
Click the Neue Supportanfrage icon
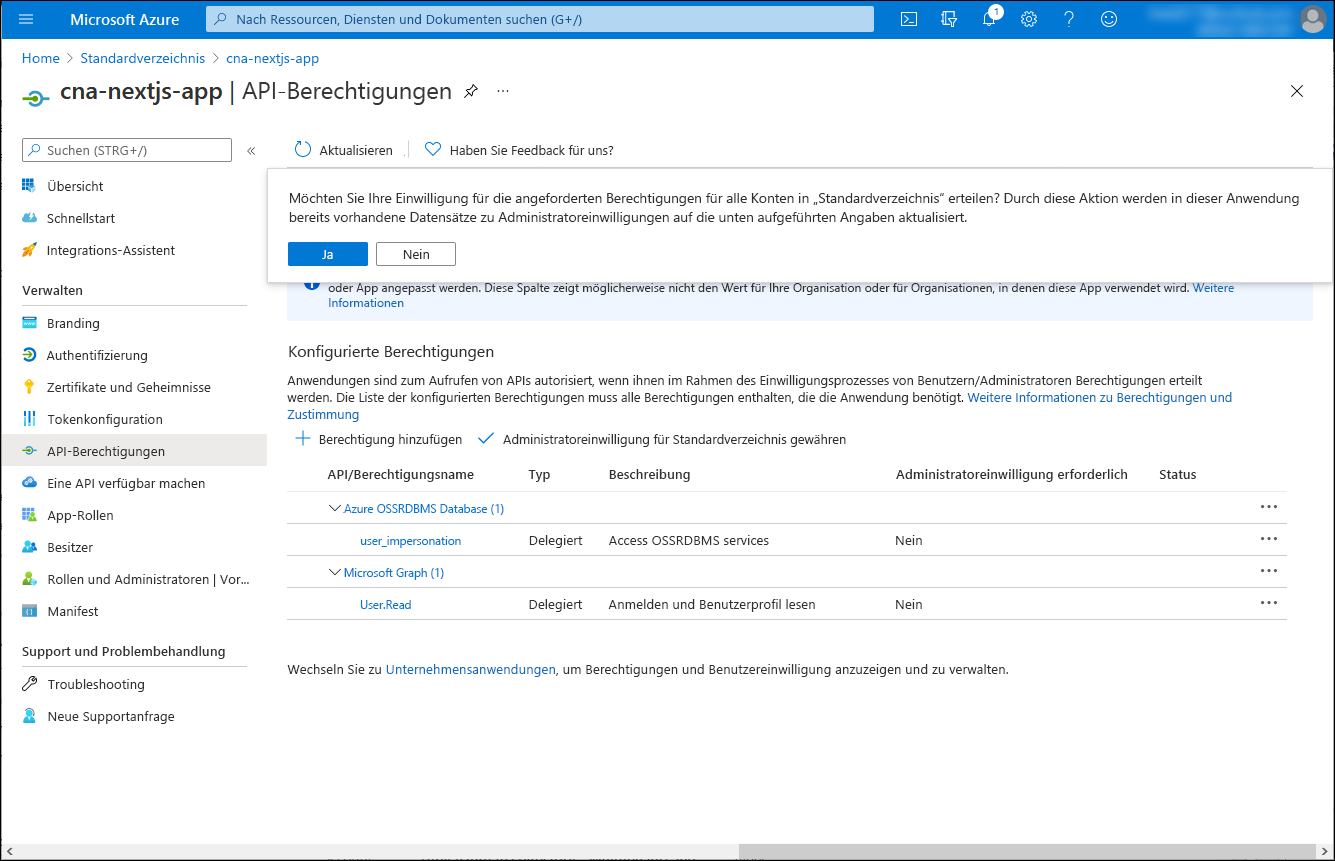point(29,716)
